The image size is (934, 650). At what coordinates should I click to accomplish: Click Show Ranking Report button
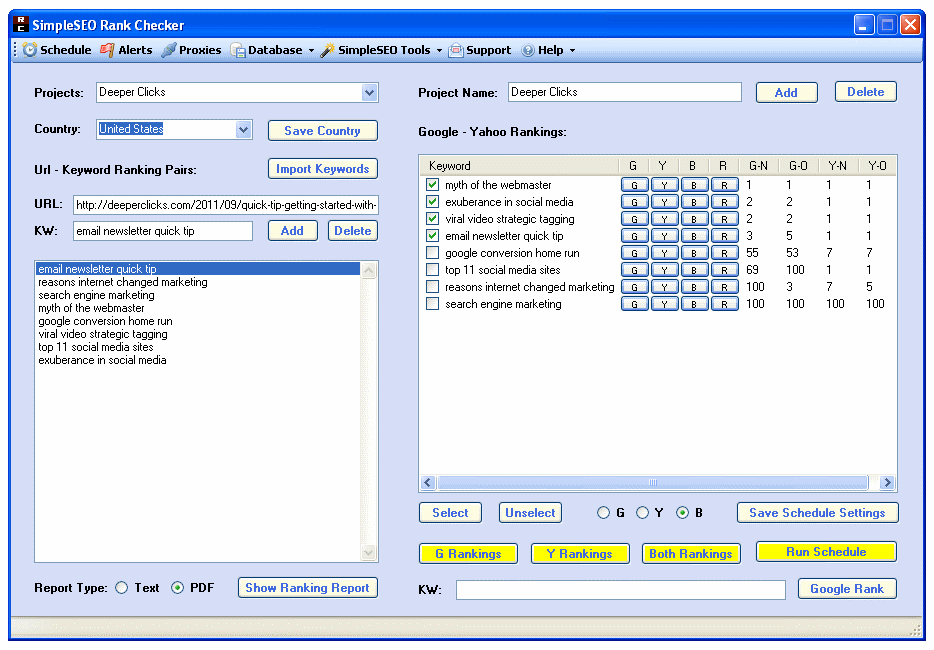(x=307, y=587)
